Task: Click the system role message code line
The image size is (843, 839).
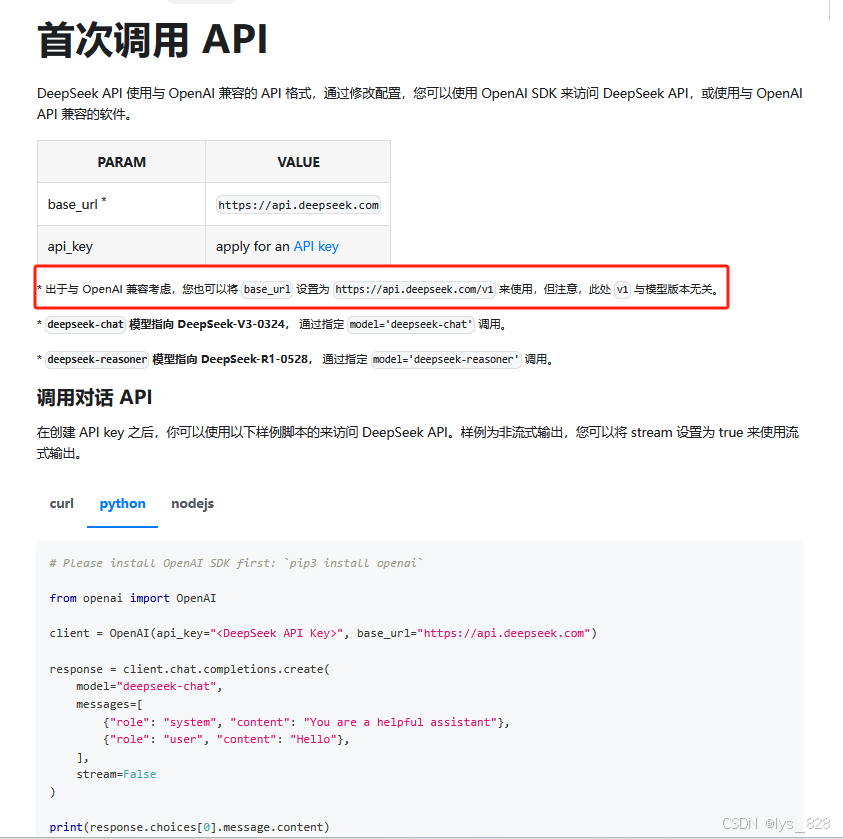Action: point(306,722)
